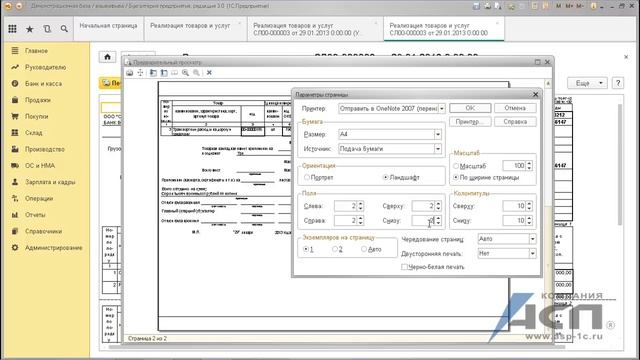Open Двусторонняя печать dropdown
Image resolution: width=640 pixels, height=360 pixels.
533,253
